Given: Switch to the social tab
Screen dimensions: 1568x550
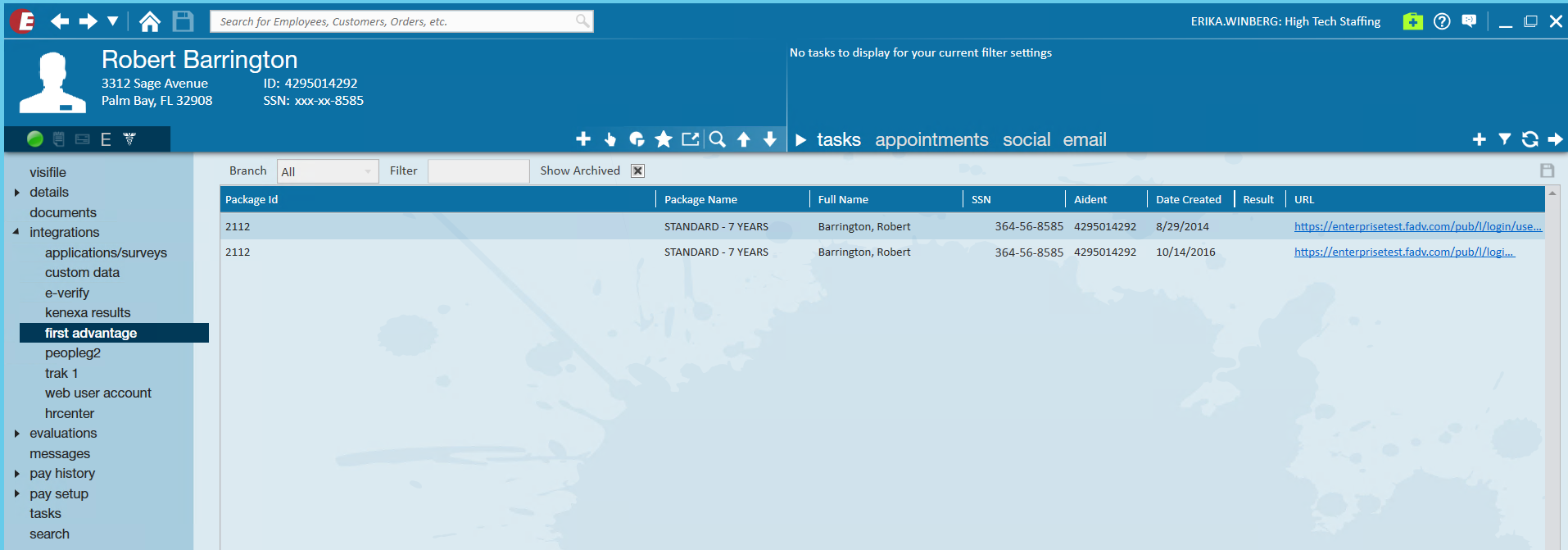Looking at the screenshot, I should click(1026, 139).
